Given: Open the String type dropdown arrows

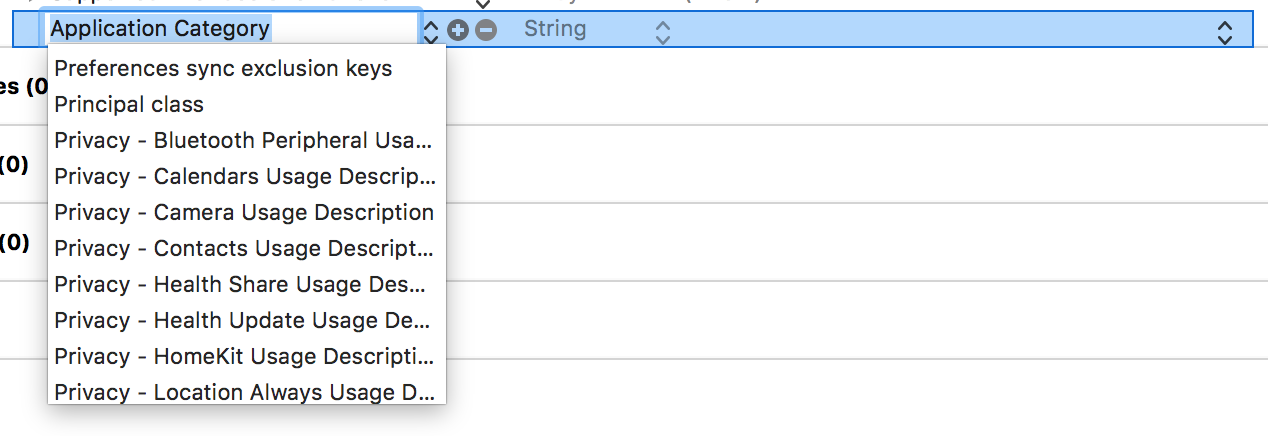Looking at the screenshot, I should tap(662, 31).
